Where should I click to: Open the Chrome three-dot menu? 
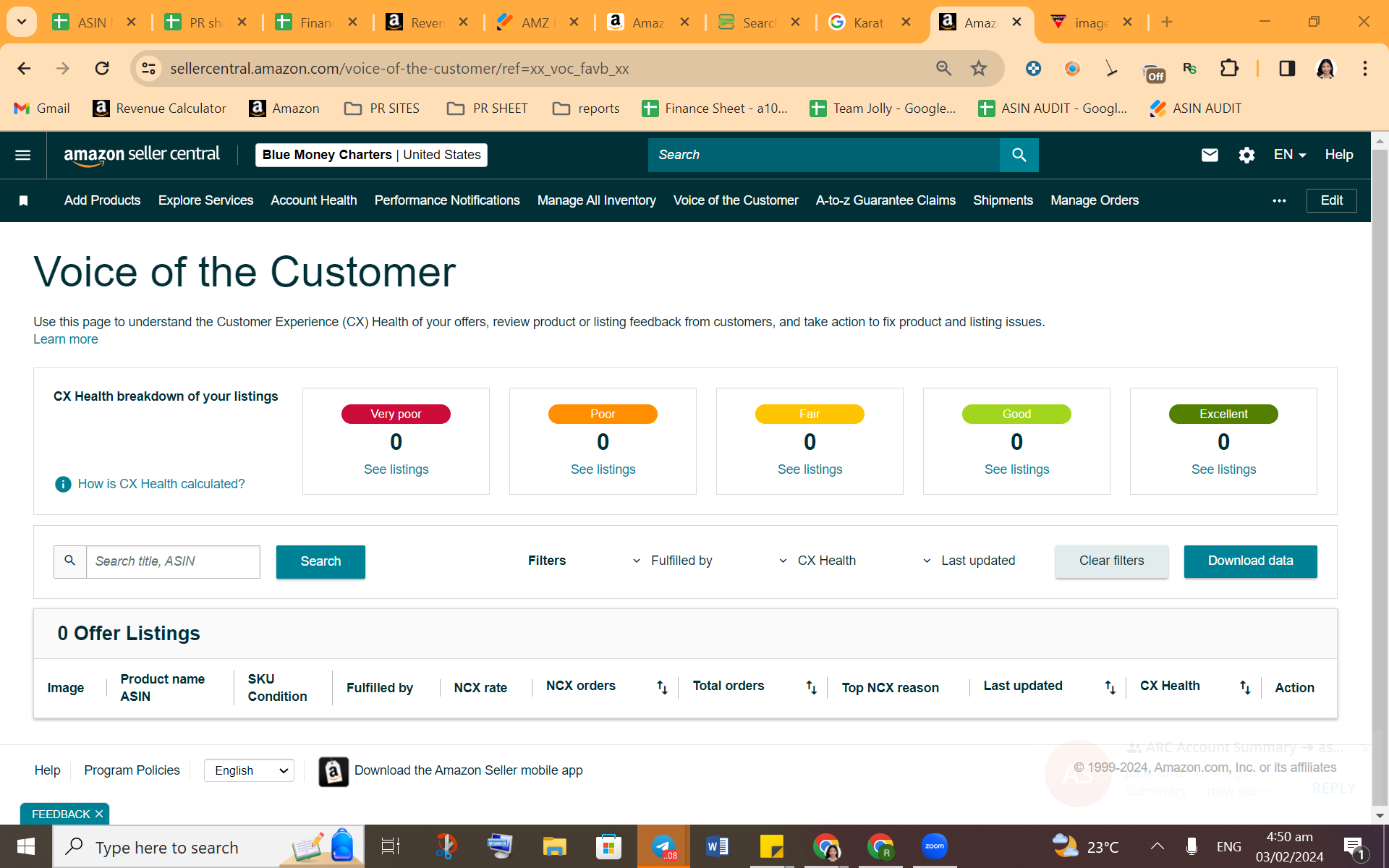(1365, 68)
